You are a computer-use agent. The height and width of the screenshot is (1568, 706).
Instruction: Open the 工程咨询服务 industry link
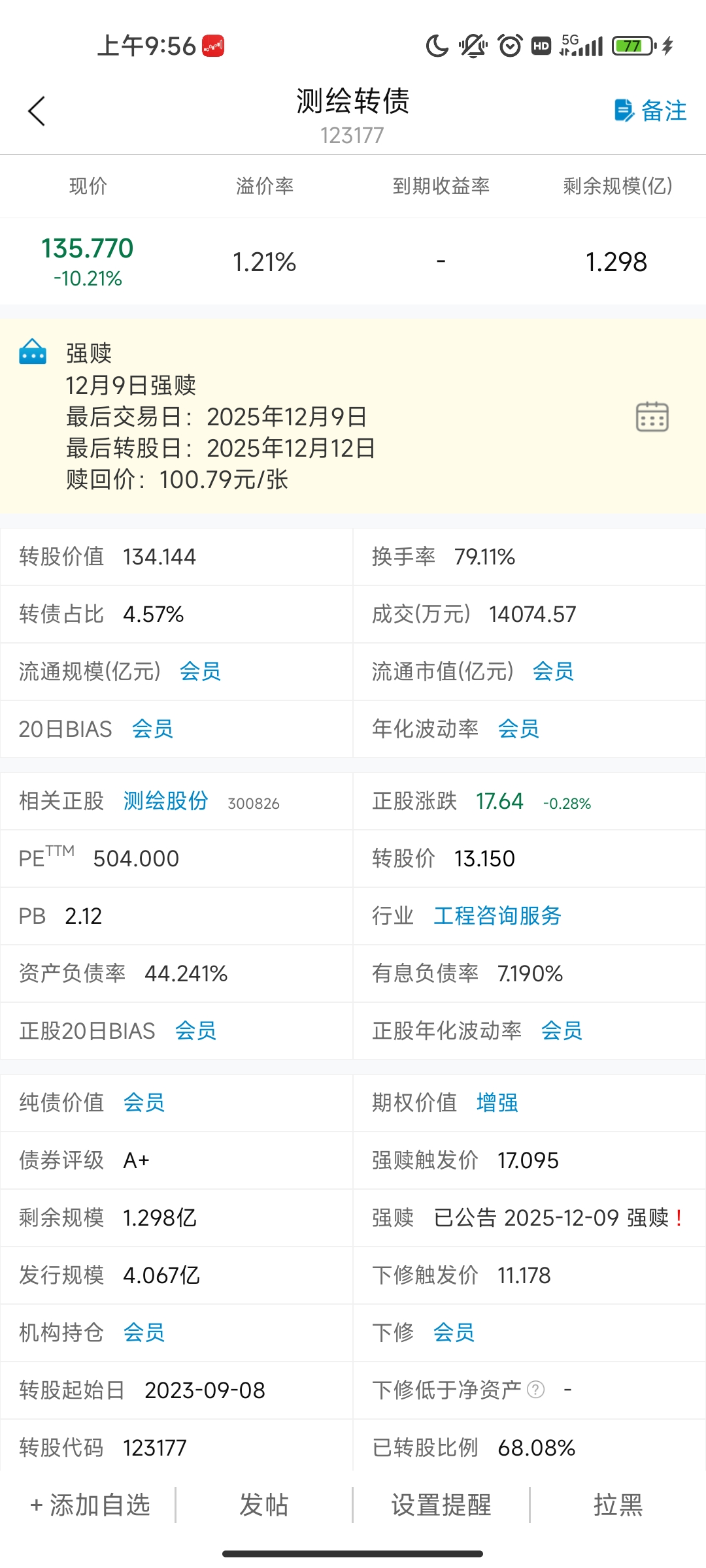(x=497, y=916)
